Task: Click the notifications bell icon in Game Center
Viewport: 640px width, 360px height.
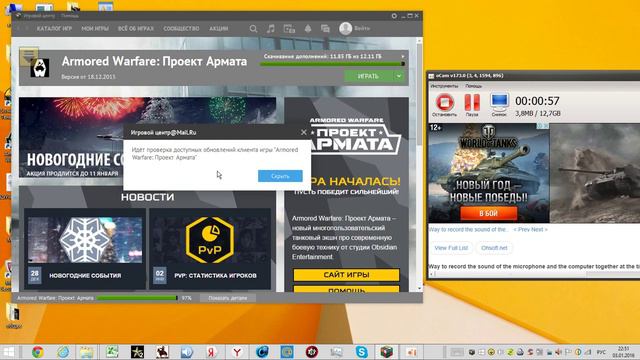Action: (x=308, y=29)
